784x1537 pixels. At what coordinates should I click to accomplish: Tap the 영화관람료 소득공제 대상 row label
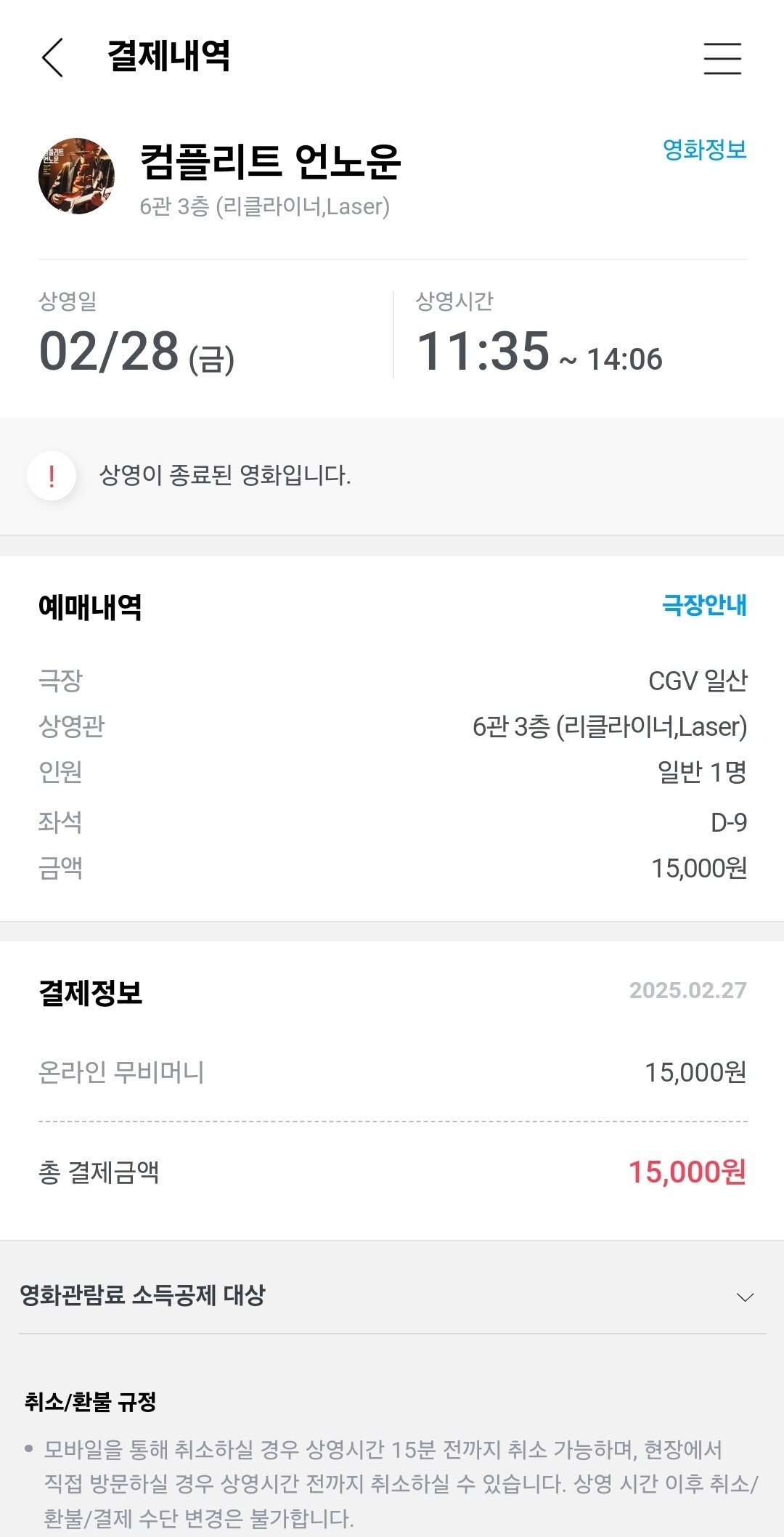pyautogui.click(x=142, y=1294)
